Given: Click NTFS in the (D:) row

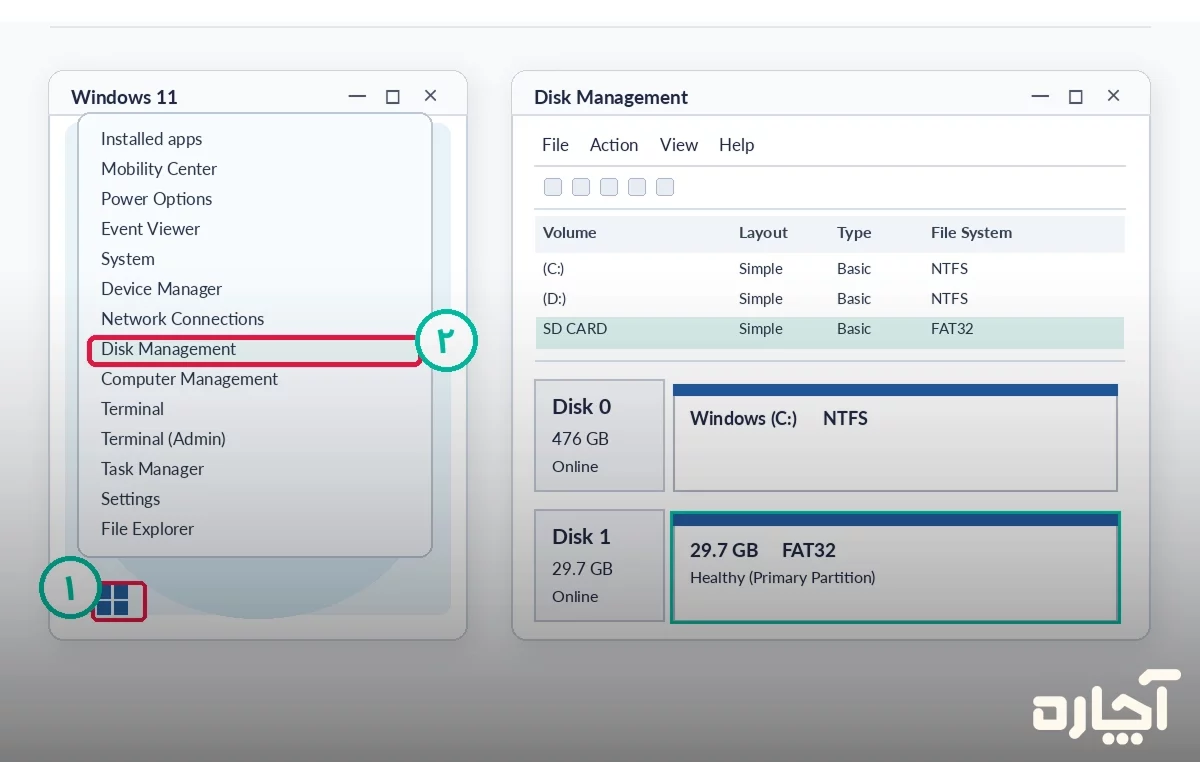Looking at the screenshot, I should click(x=949, y=299).
